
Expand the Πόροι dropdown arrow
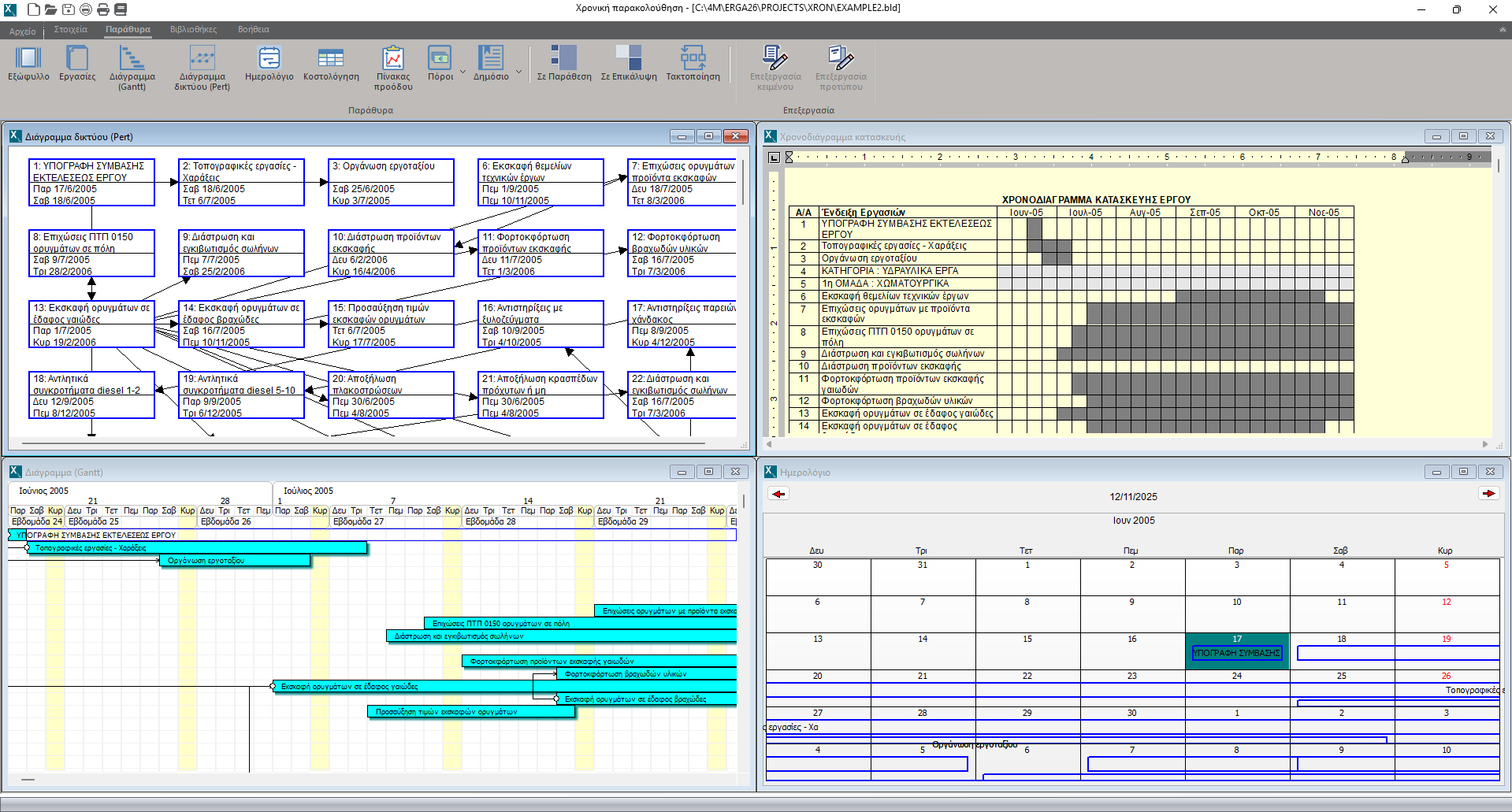click(x=463, y=72)
